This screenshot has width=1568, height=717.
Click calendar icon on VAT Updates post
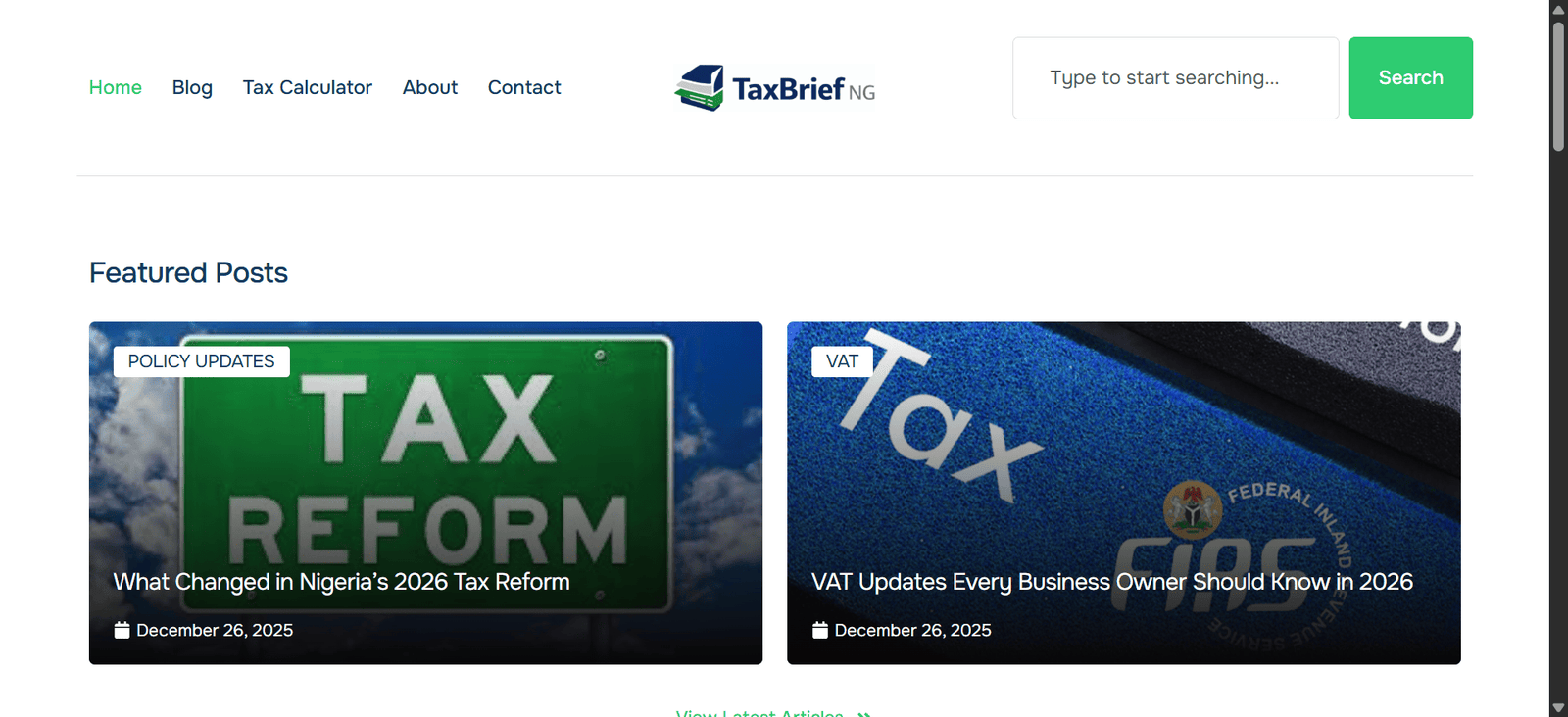pos(820,630)
